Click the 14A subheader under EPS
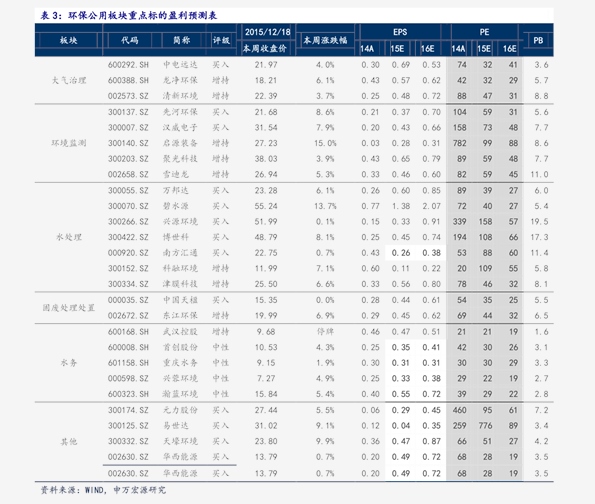The width and height of the screenshot is (595, 504). tap(367, 49)
